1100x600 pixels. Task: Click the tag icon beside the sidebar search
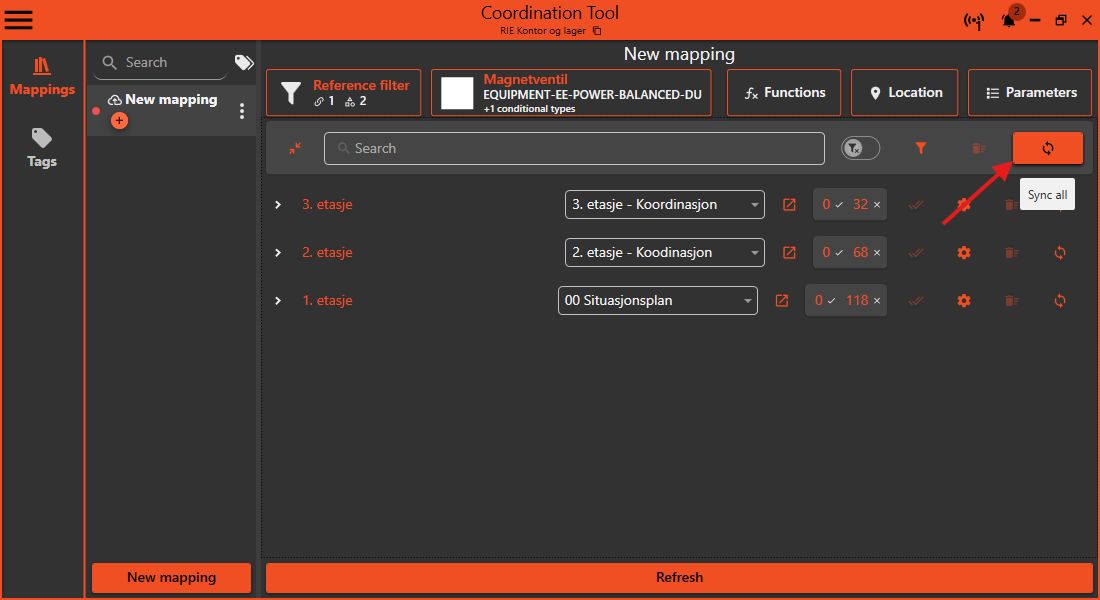(243, 62)
